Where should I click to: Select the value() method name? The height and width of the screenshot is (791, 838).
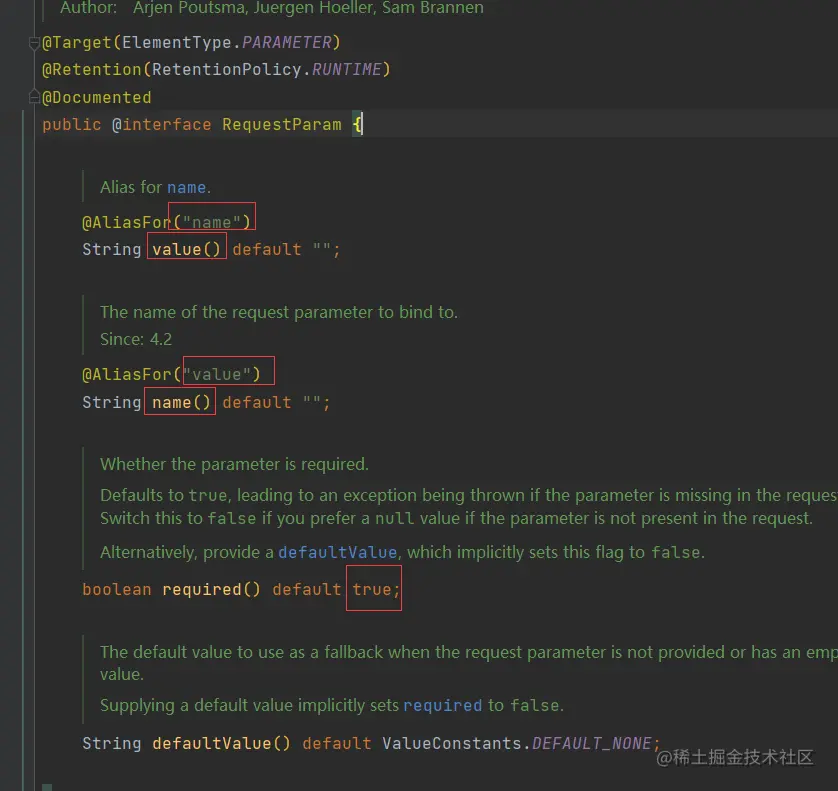coord(187,250)
